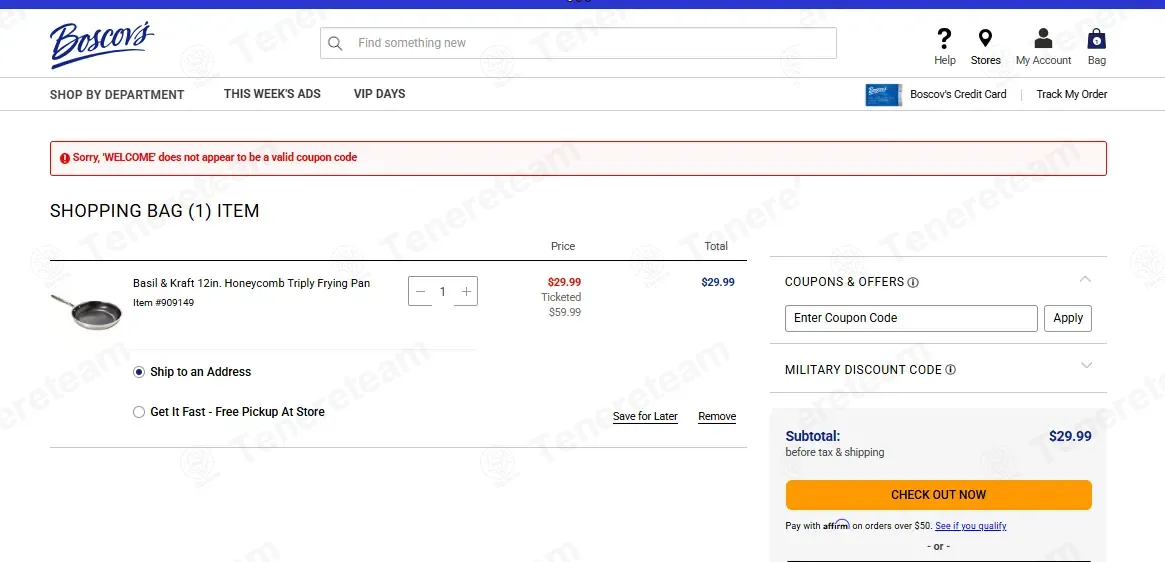Click 'Item #909149' text
This screenshot has width=1165, height=562.
[163, 303]
